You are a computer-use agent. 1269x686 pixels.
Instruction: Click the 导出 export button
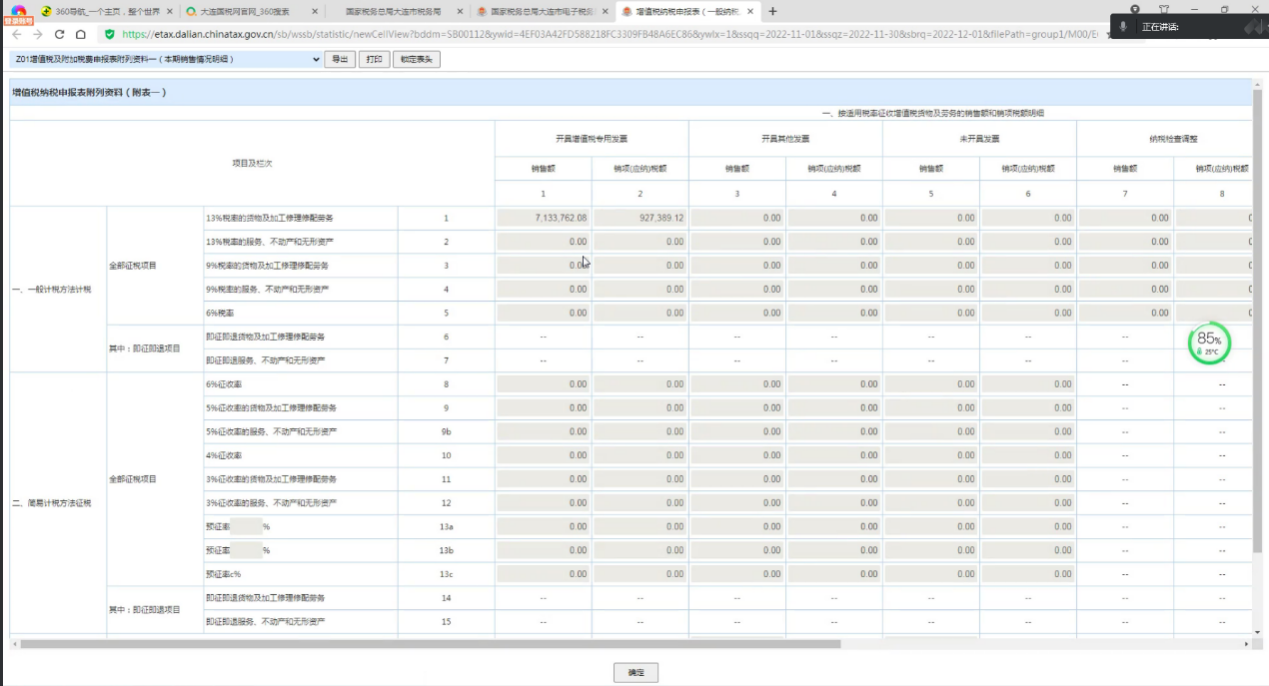340,60
